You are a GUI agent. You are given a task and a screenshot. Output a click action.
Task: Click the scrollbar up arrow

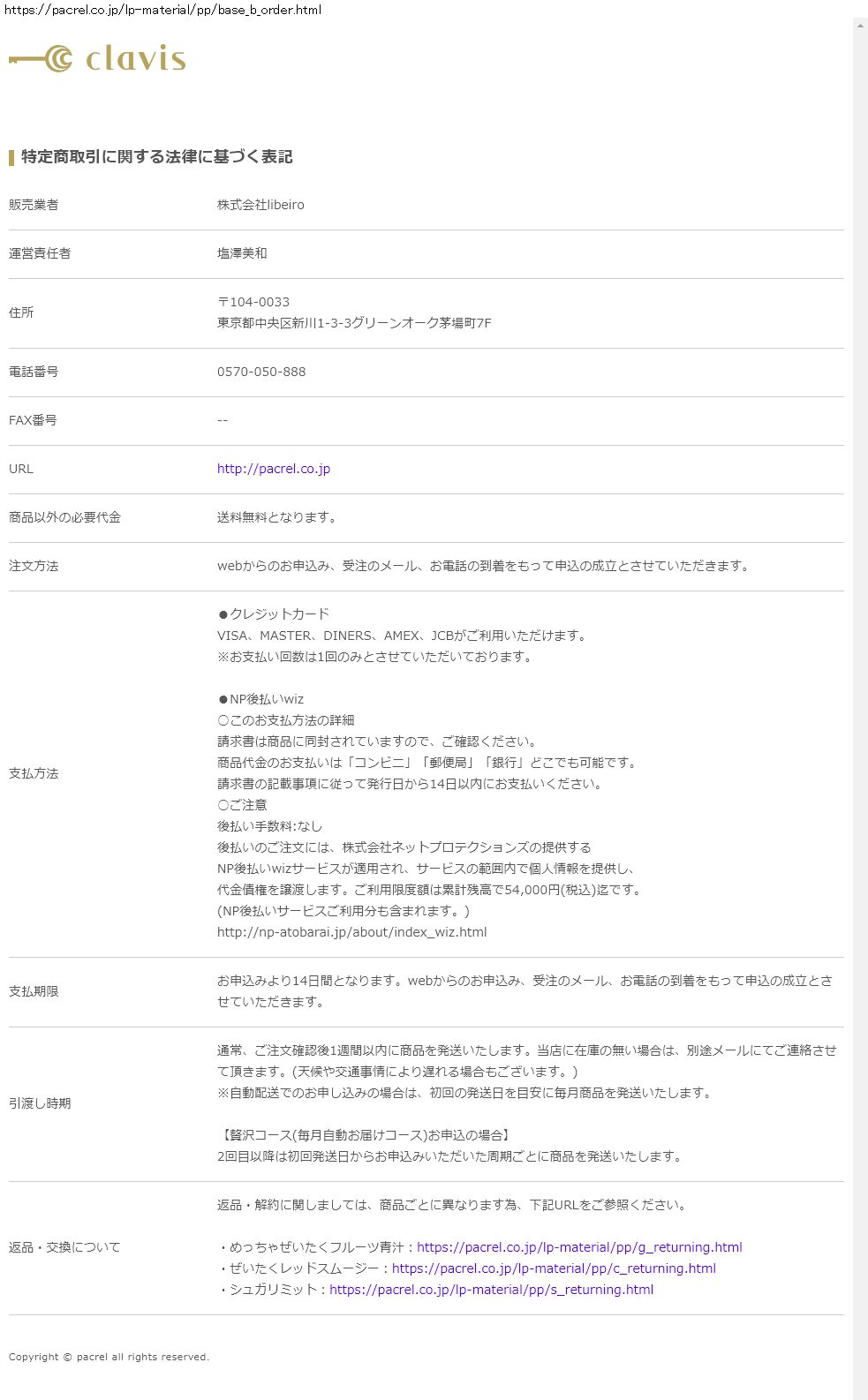(860, 26)
